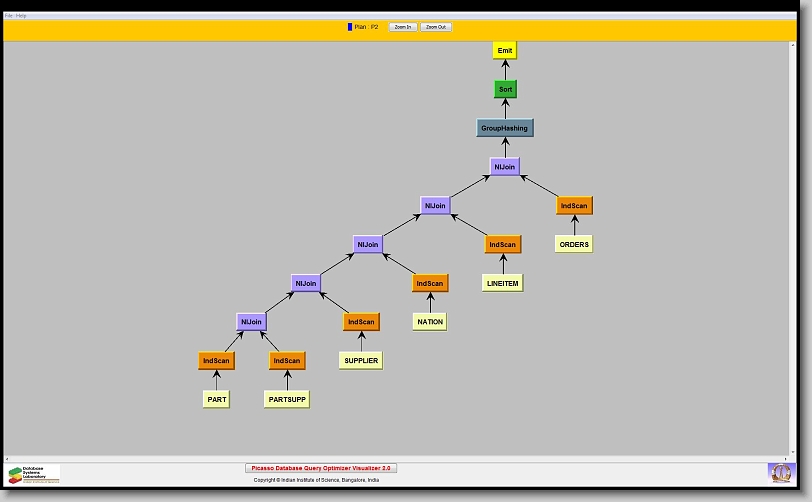Click the bottommost NlJoin node
The image size is (812, 502).
[x=251, y=322]
